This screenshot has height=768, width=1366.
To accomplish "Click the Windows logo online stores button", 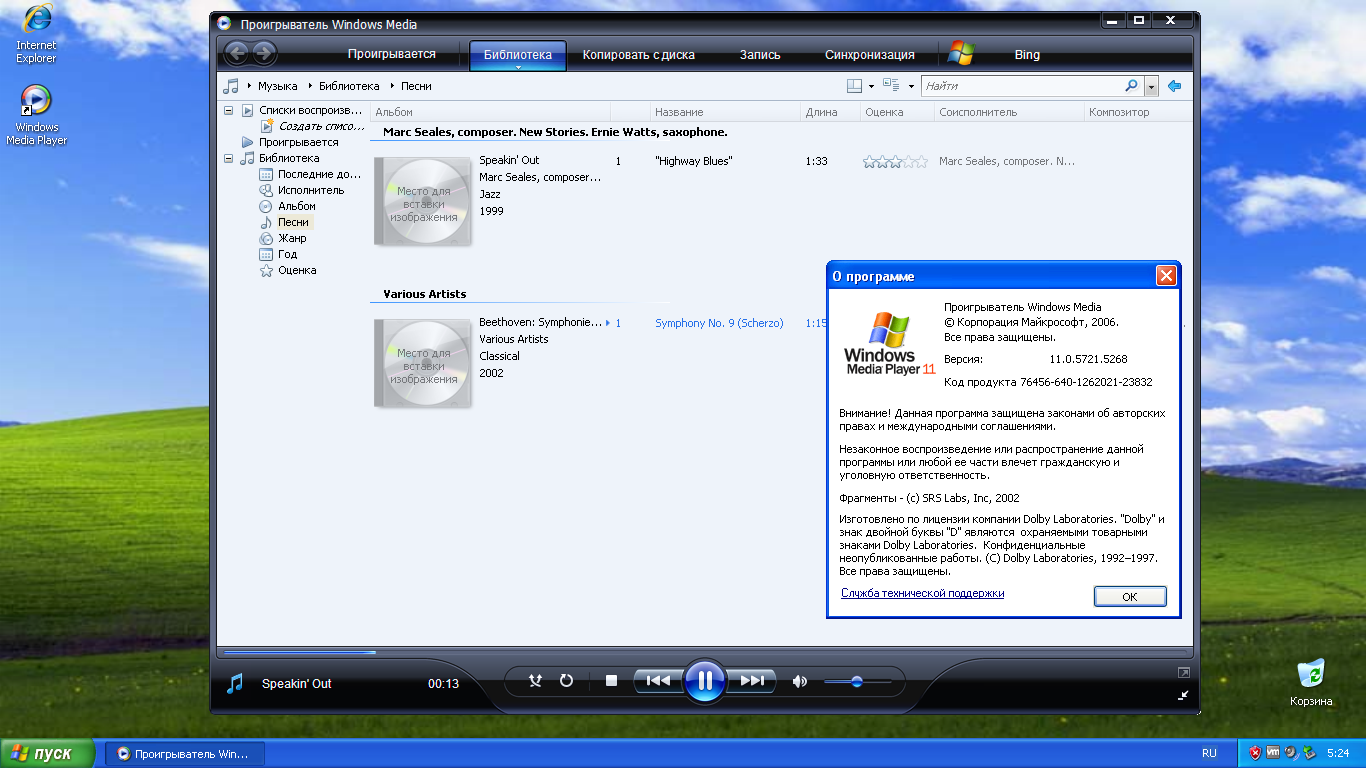I will (x=961, y=54).
